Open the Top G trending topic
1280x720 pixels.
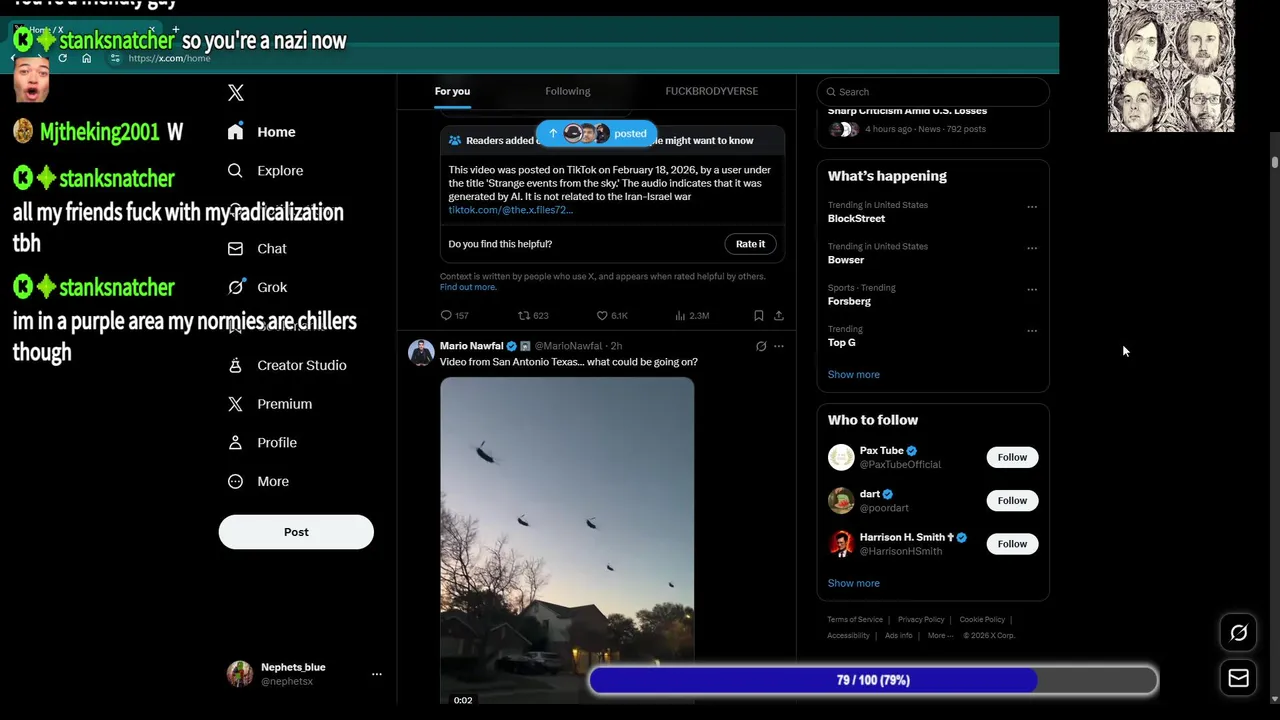point(842,342)
